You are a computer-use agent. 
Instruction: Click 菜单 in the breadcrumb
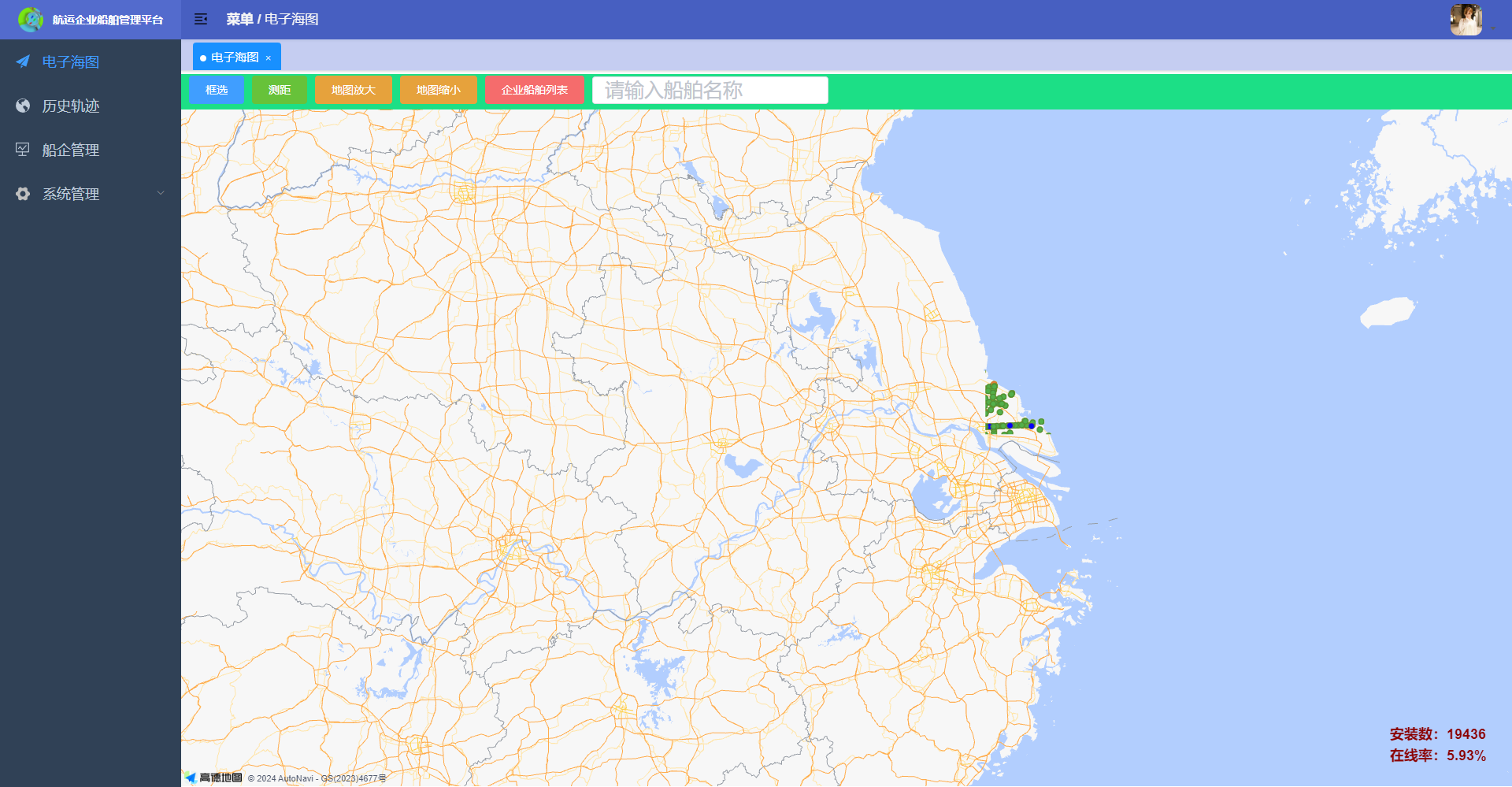pos(239,19)
